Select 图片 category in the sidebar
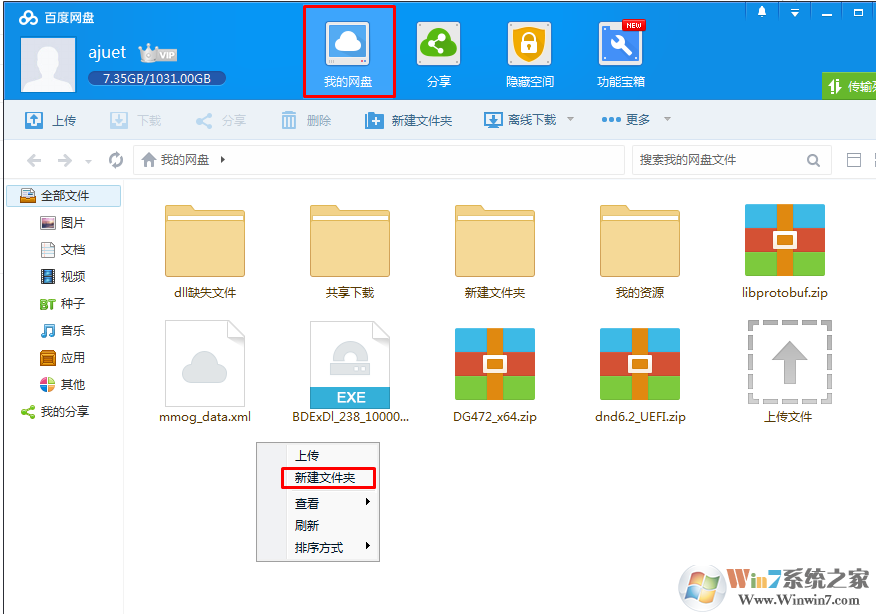Image resolution: width=876 pixels, height=614 pixels. [63, 223]
